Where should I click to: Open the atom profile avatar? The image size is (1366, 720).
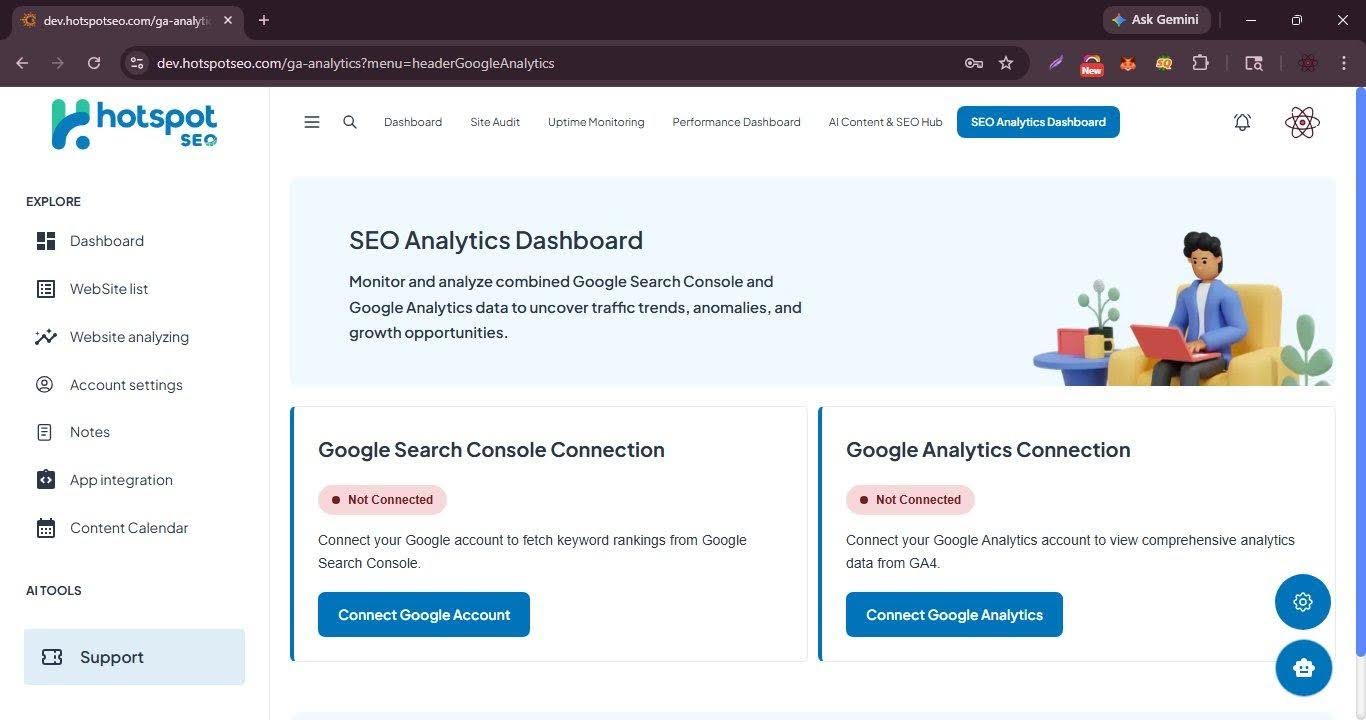1302,122
